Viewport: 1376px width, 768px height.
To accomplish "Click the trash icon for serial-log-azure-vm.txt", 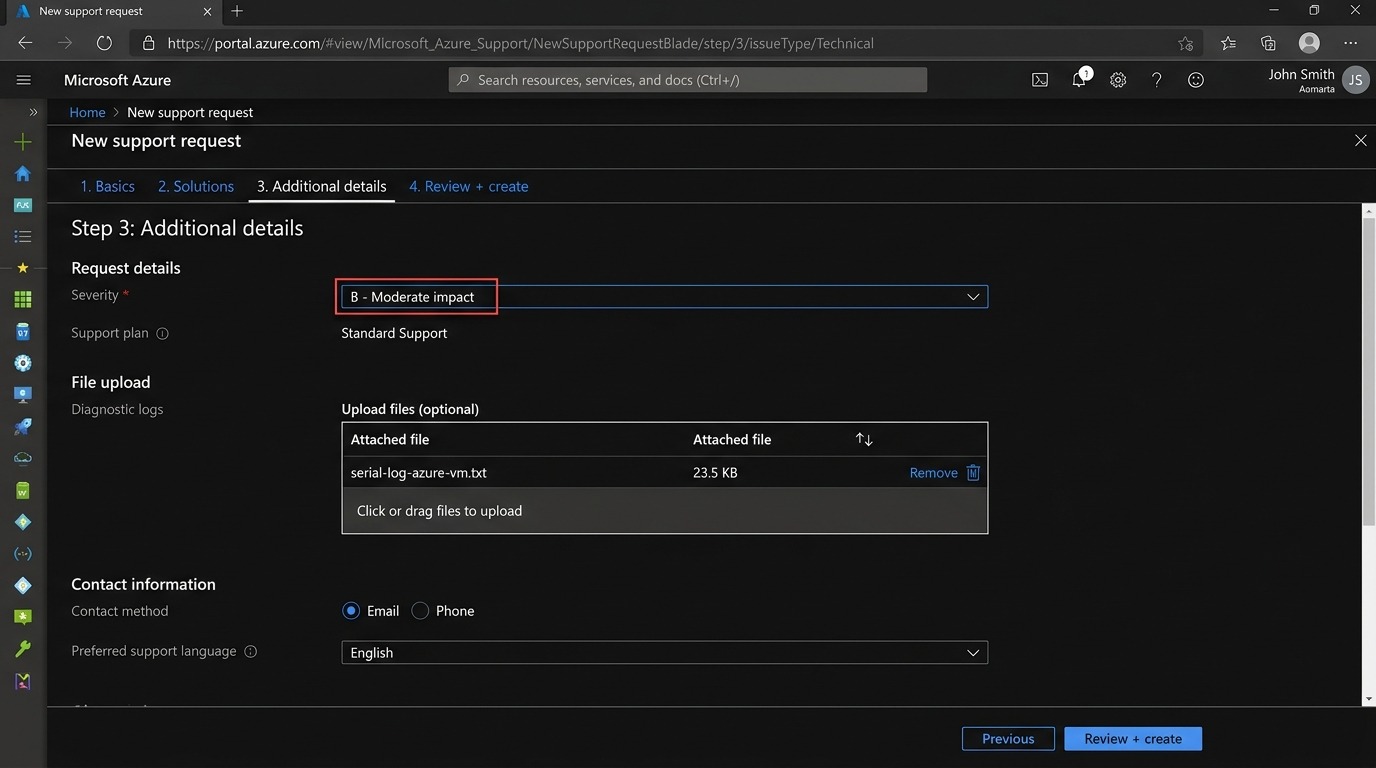I will (973, 472).
